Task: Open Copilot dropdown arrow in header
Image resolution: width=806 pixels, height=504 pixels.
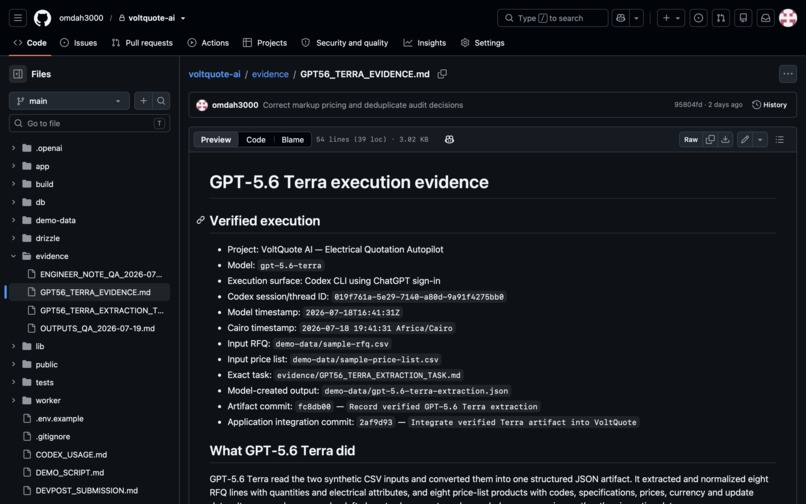Action: click(x=636, y=18)
